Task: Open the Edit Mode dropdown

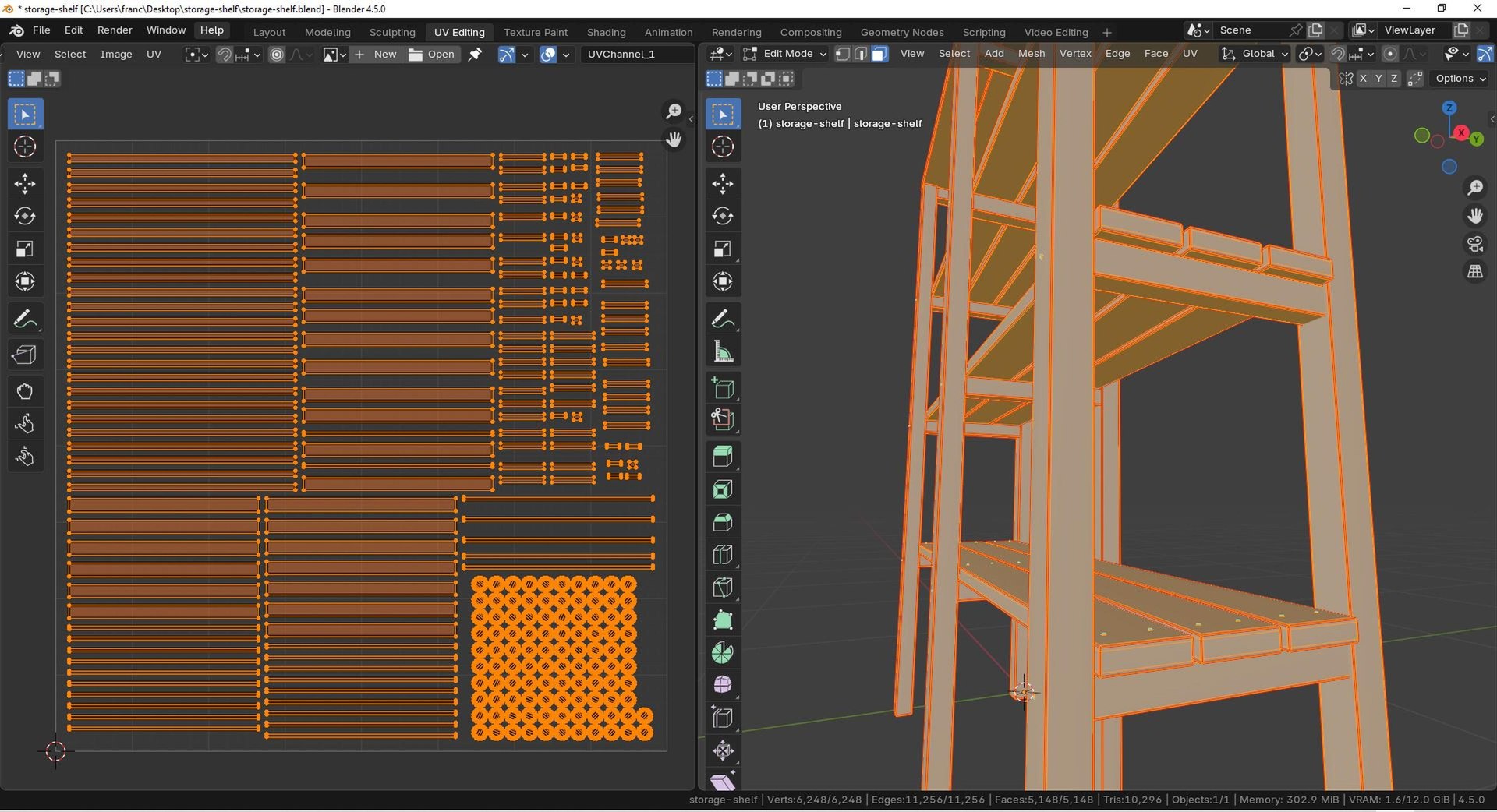Action: (x=784, y=54)
